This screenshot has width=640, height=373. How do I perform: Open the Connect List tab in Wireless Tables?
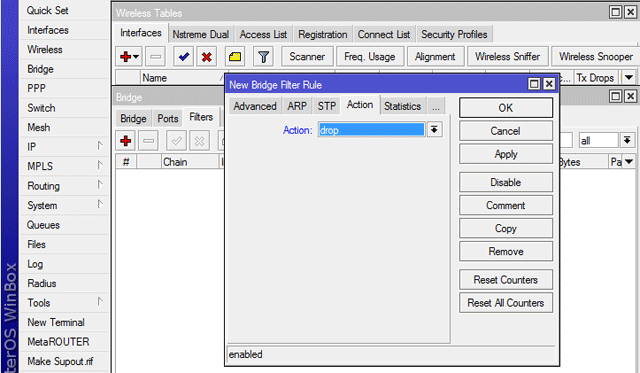tap(384, 34)
